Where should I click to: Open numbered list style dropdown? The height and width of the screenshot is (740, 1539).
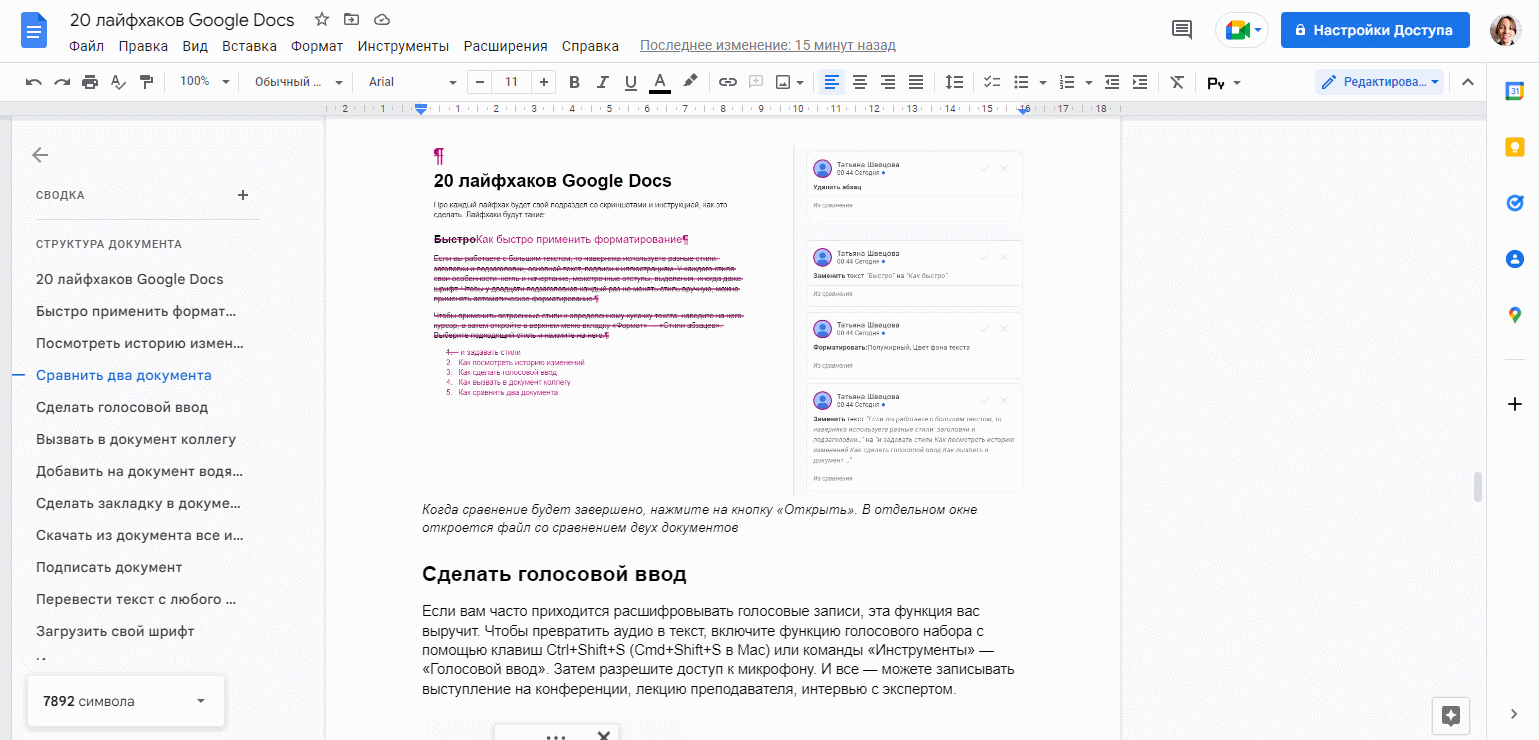tap(1088, 82)
